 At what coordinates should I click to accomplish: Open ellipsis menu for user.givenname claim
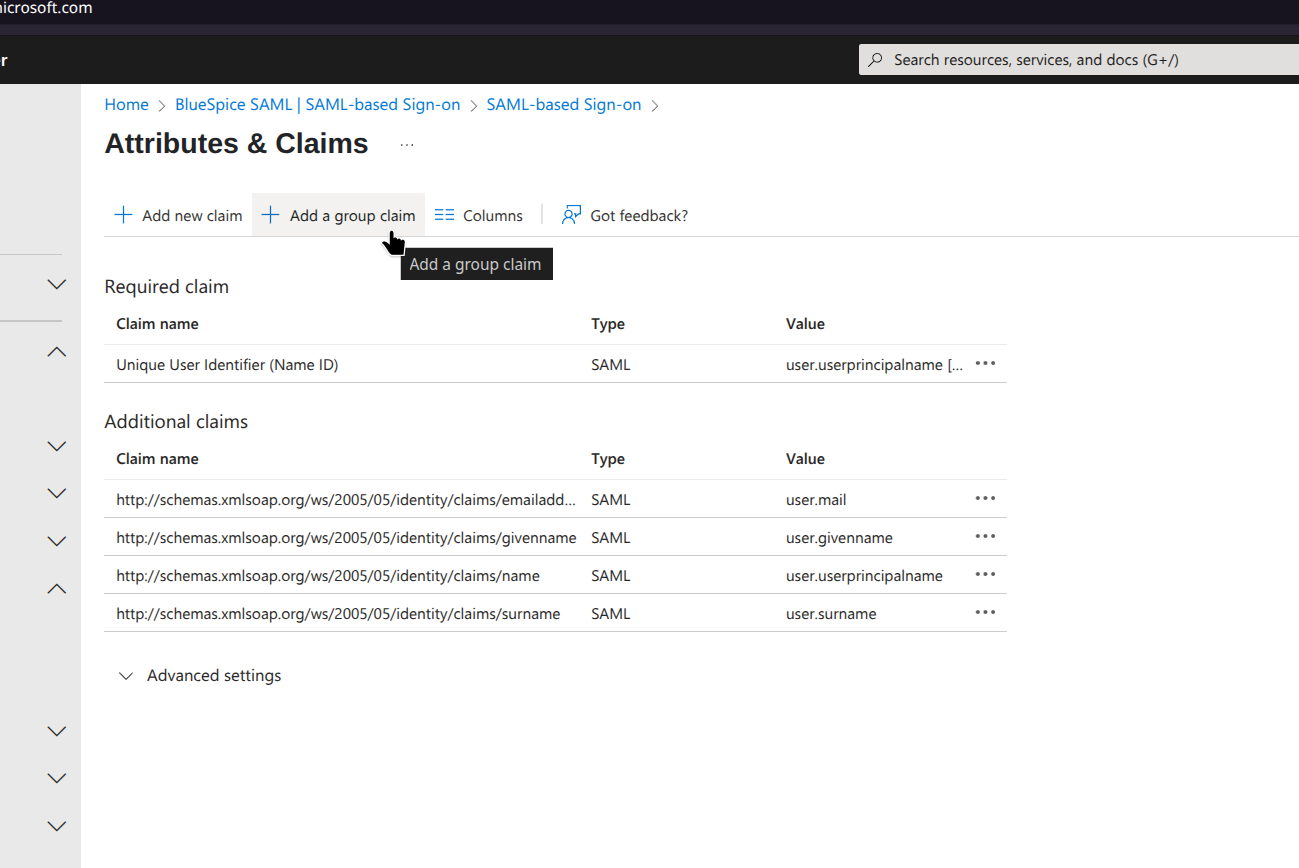pyautogui.click(x=985, y=537)
